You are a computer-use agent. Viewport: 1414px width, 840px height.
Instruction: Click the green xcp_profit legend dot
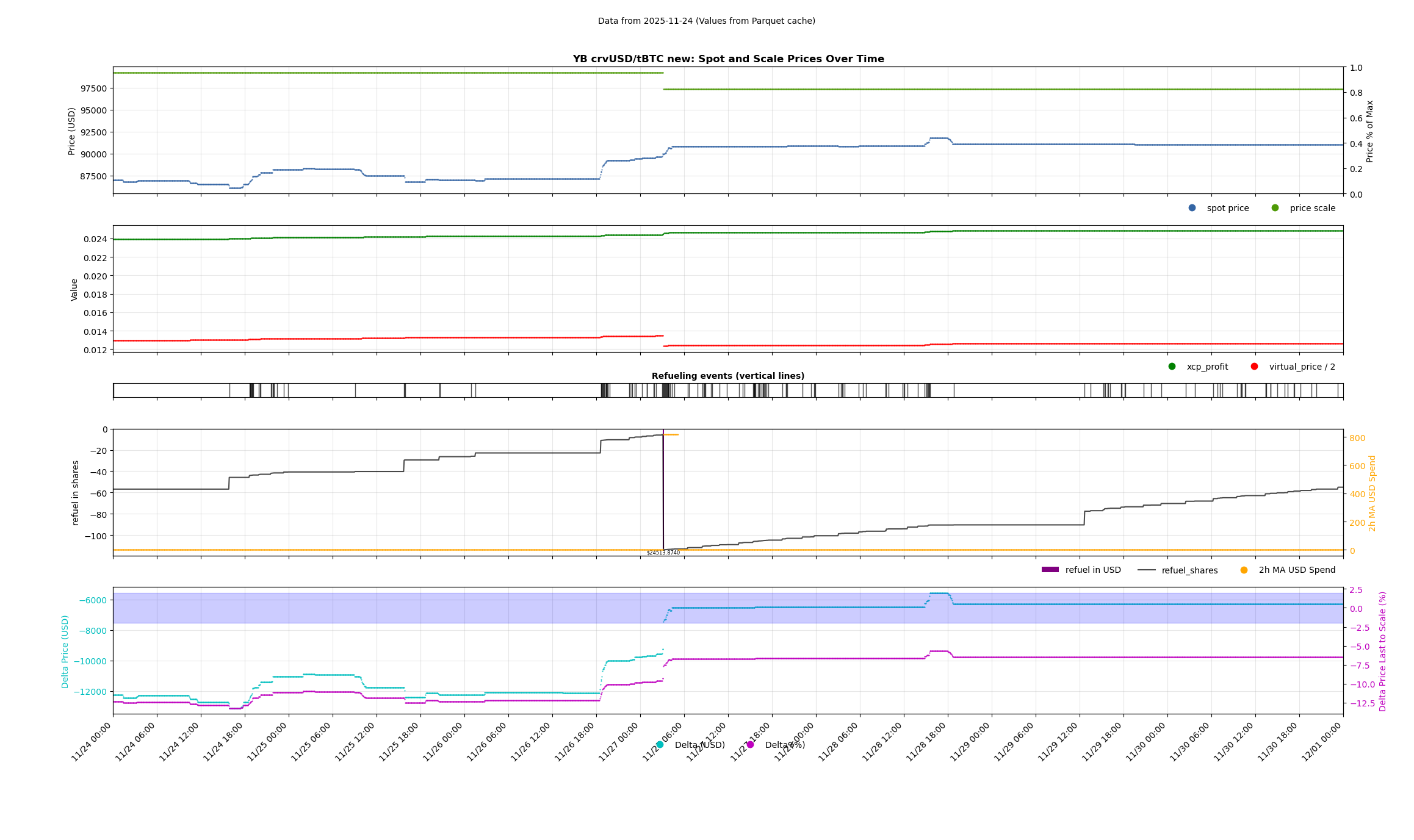tap(1172, 367)
